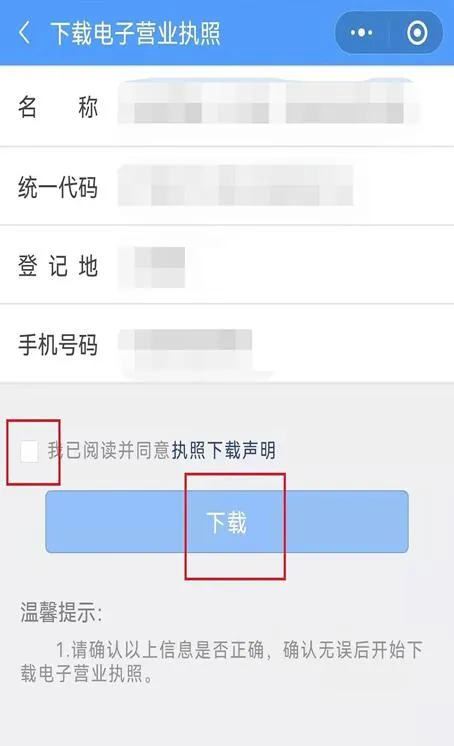This screenshot has height=746, width=454.
Task: Tap the blue header bar background
Action: point(278,32)
